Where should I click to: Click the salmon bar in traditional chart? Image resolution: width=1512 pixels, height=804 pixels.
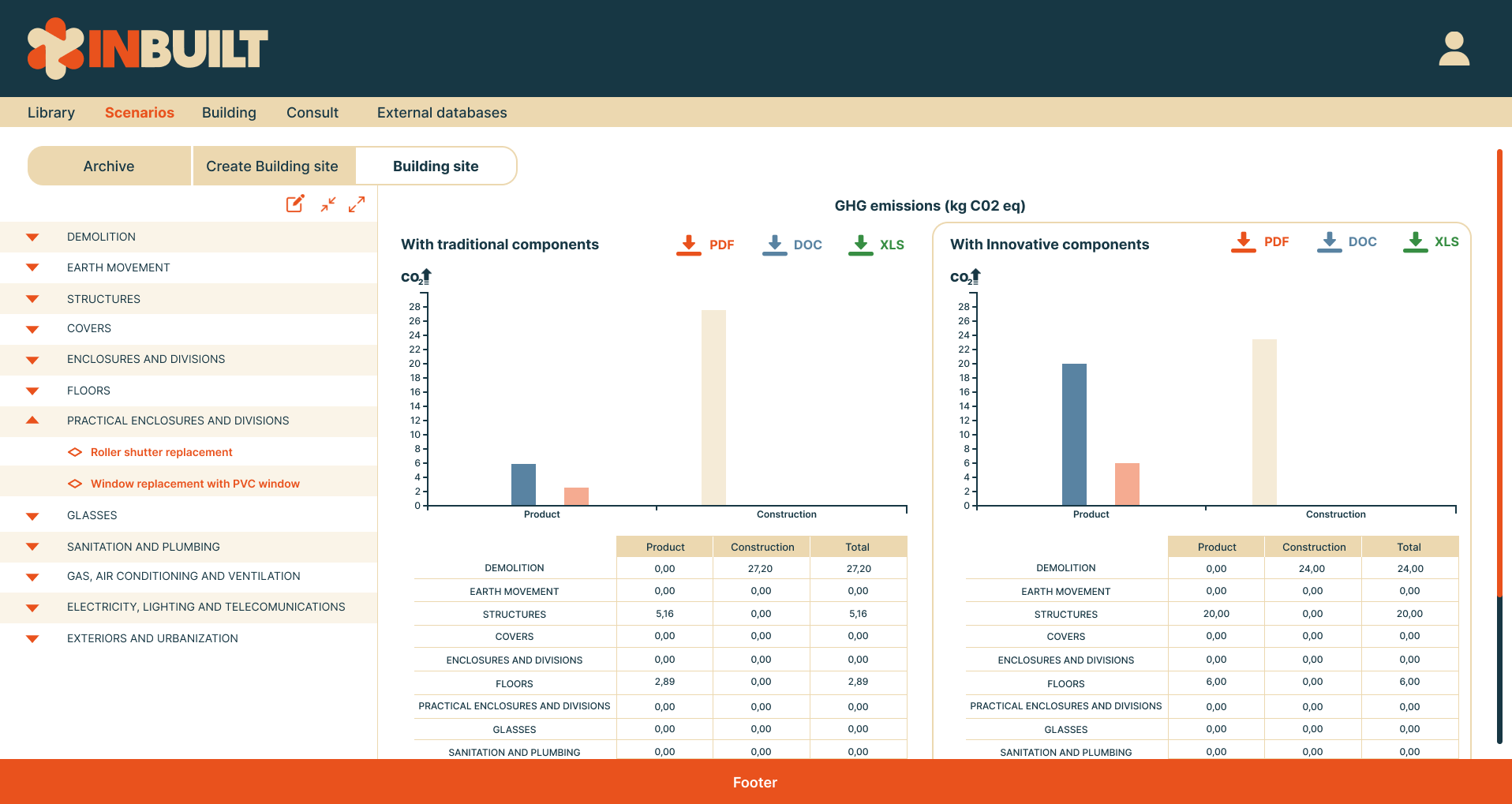(x=576, y=496)
